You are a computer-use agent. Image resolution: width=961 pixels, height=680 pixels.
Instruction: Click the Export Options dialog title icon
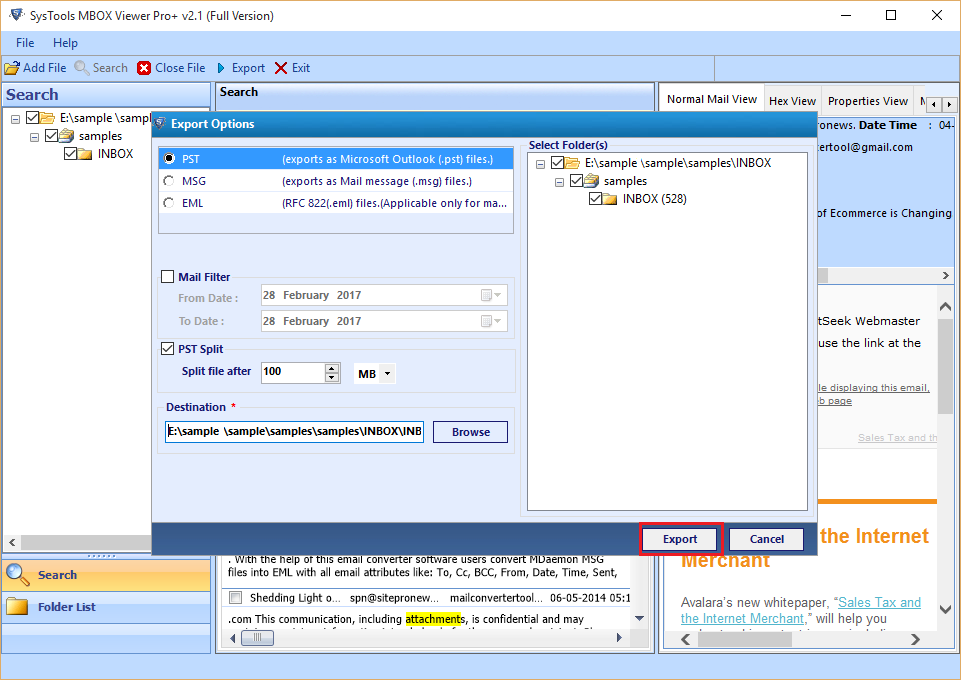pyautogui.click(x=160, y=124)
